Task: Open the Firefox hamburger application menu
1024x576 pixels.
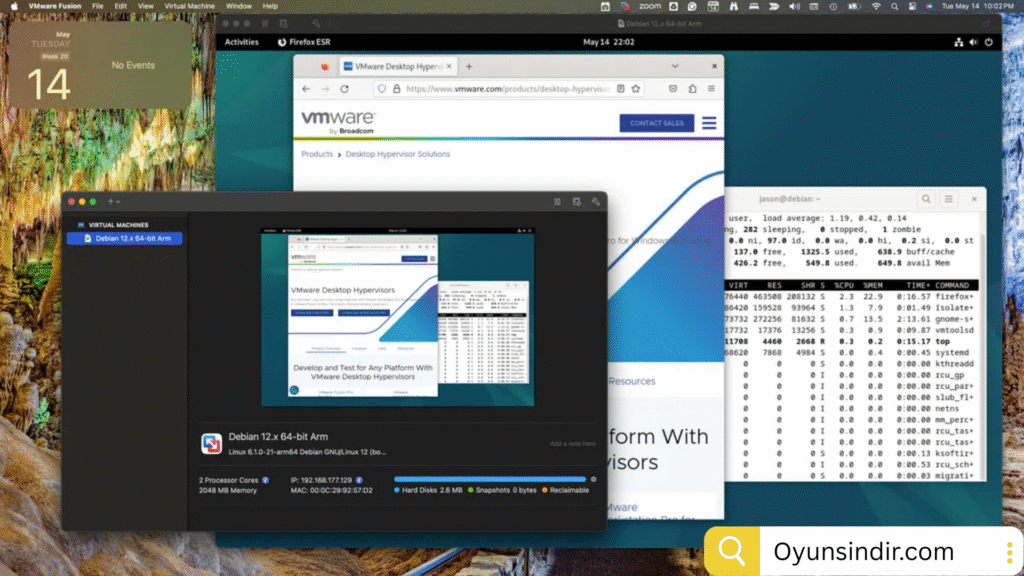Action: click(710, 89)
